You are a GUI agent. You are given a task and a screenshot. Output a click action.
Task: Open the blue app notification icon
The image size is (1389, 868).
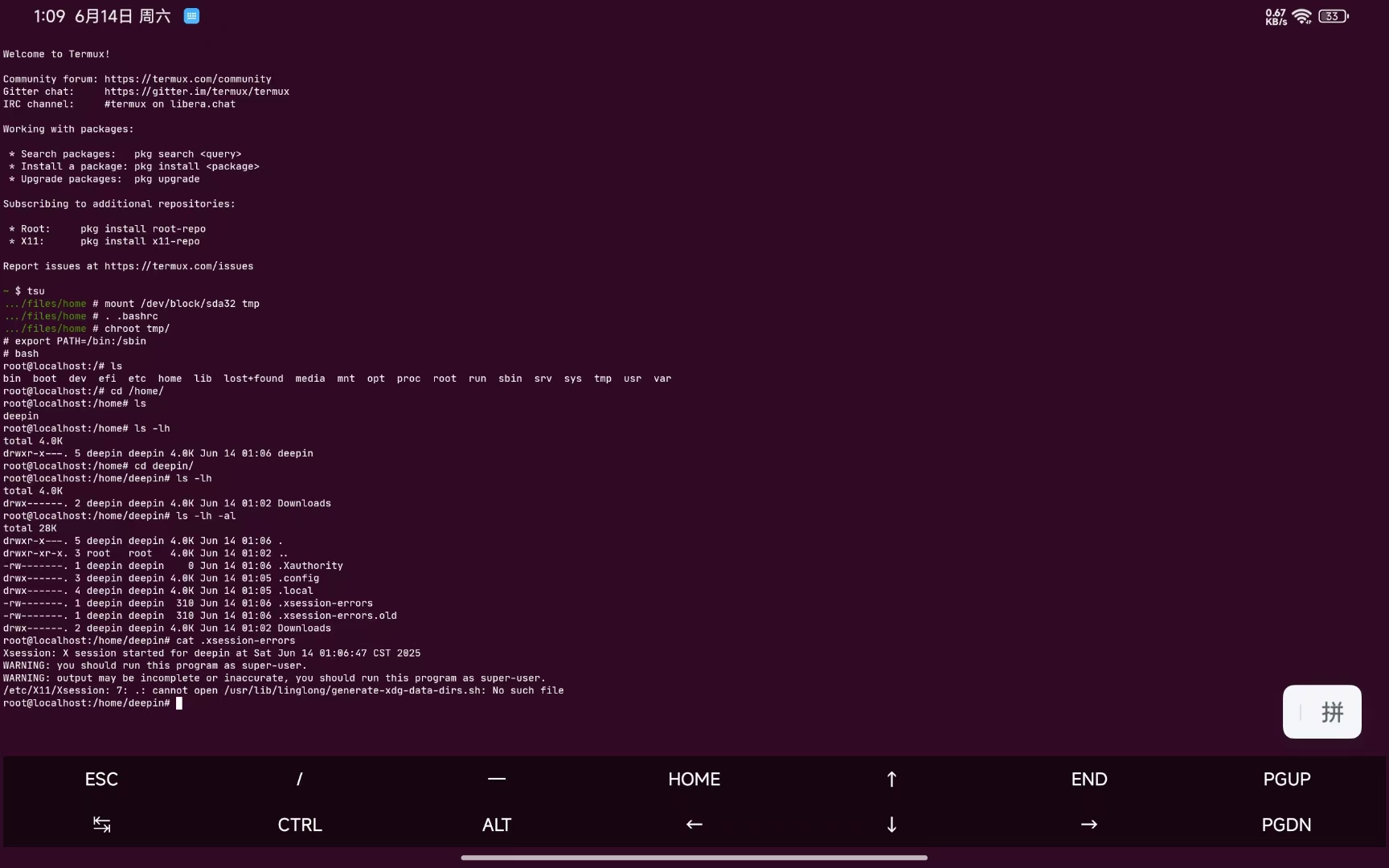191,16
